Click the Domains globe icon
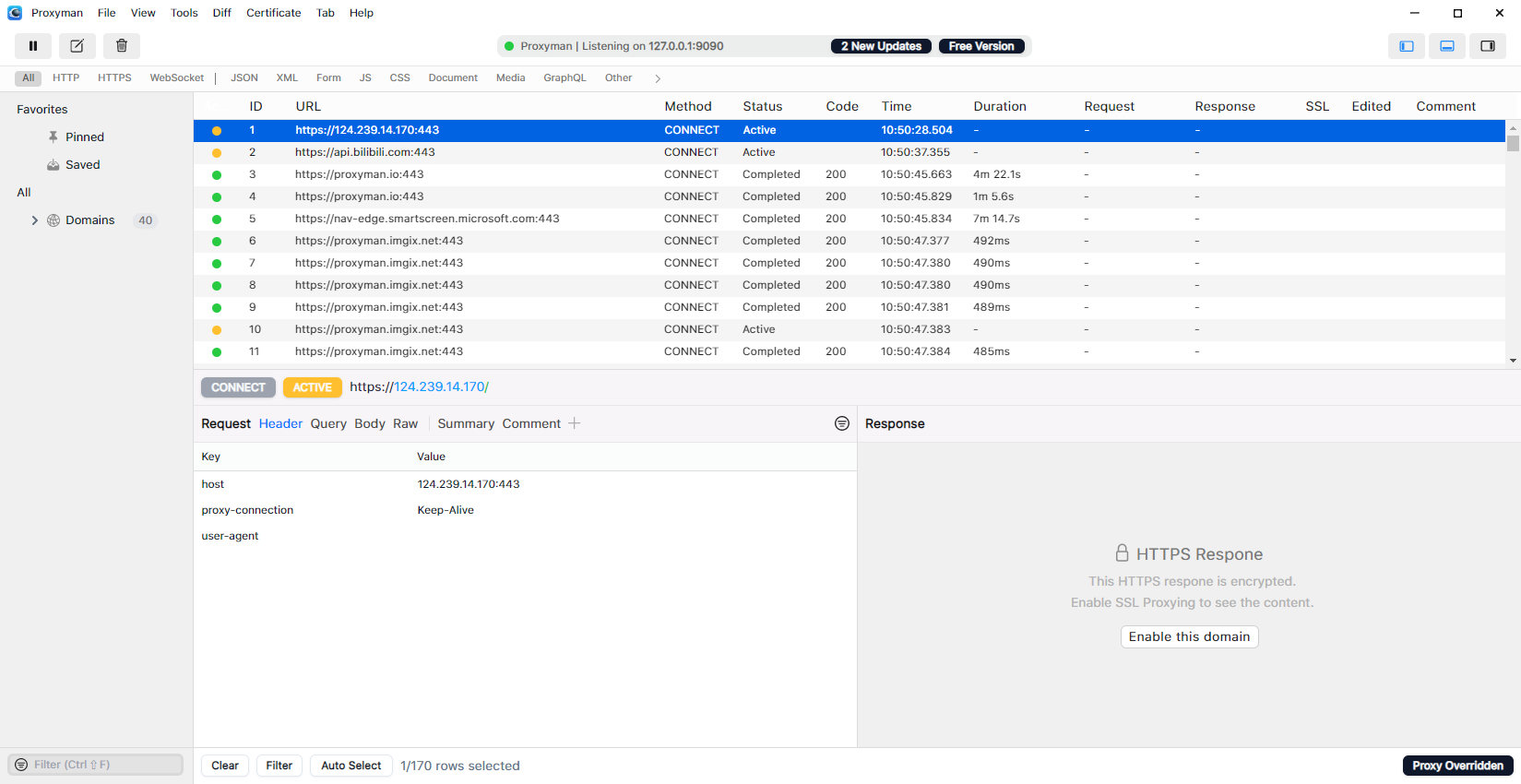This screenshot has height=784, width=1521. (x=53, y=220)
